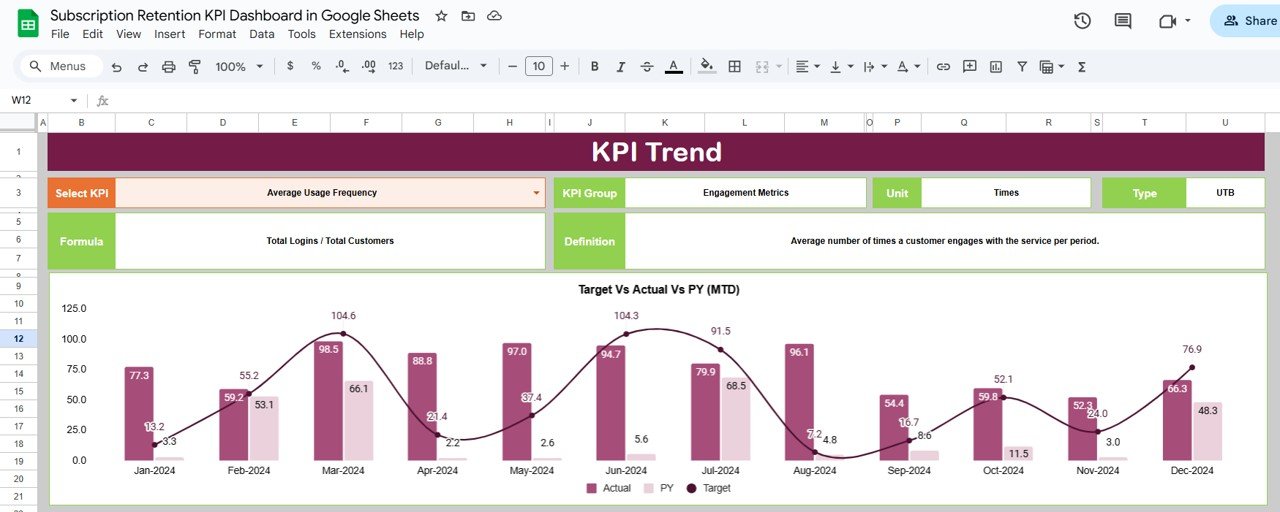Open the Help menu
The width and height of the screenshot is (1280, 512).
coord(412,34)
